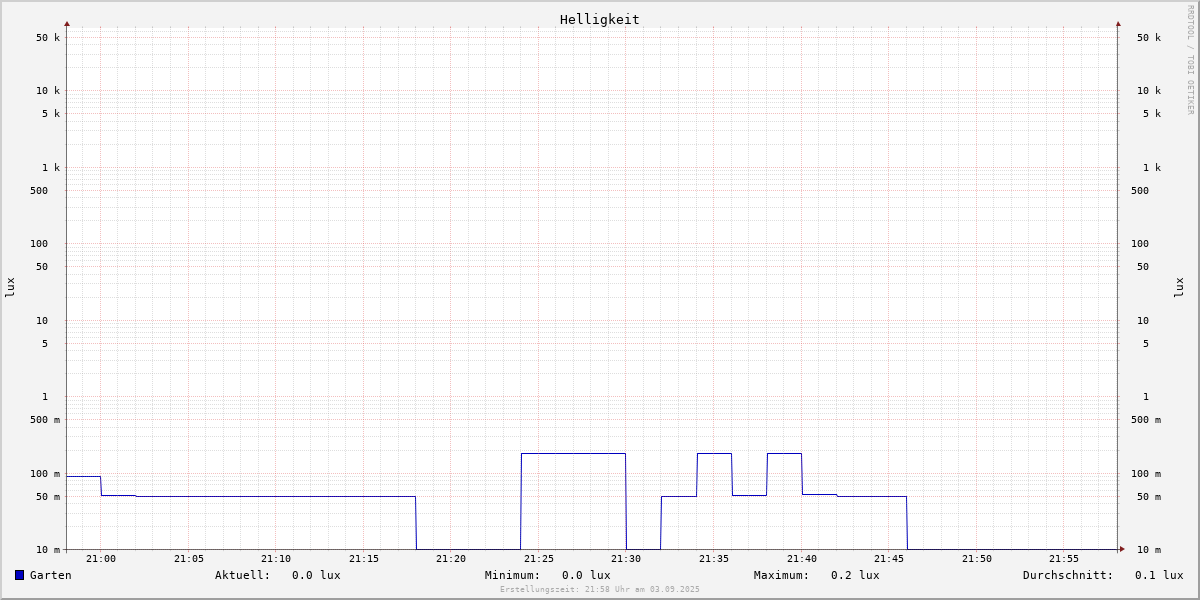Click the 10 label on right axis
The image size is (1200, 600).
click(x=1143, y=321)
